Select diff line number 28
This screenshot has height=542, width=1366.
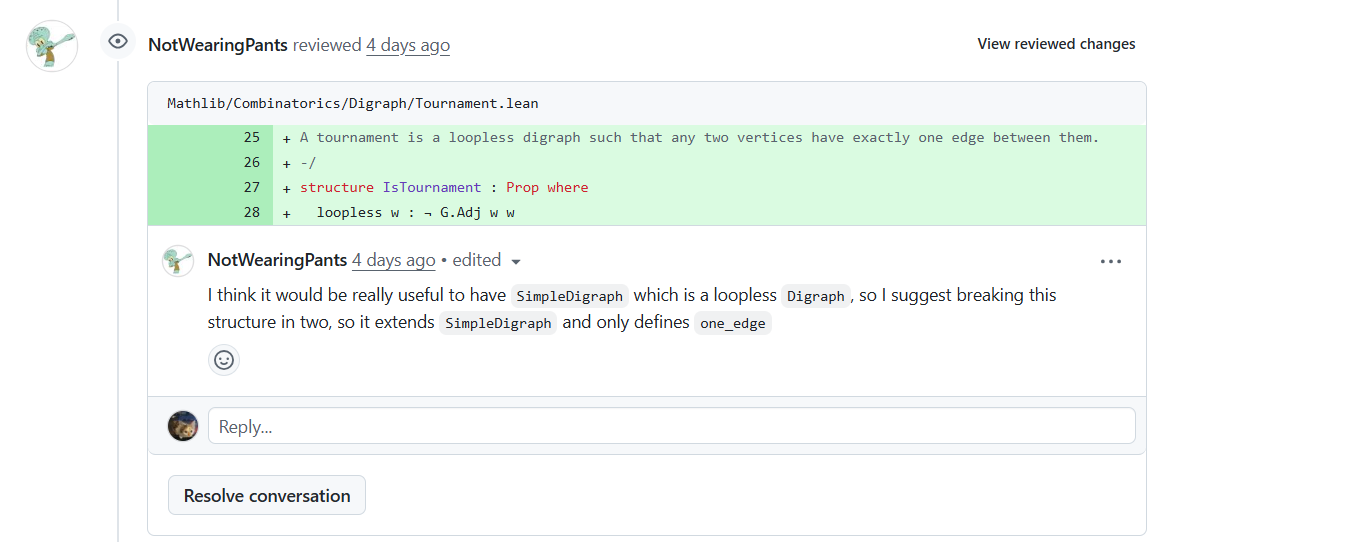(x=251, y=213)
